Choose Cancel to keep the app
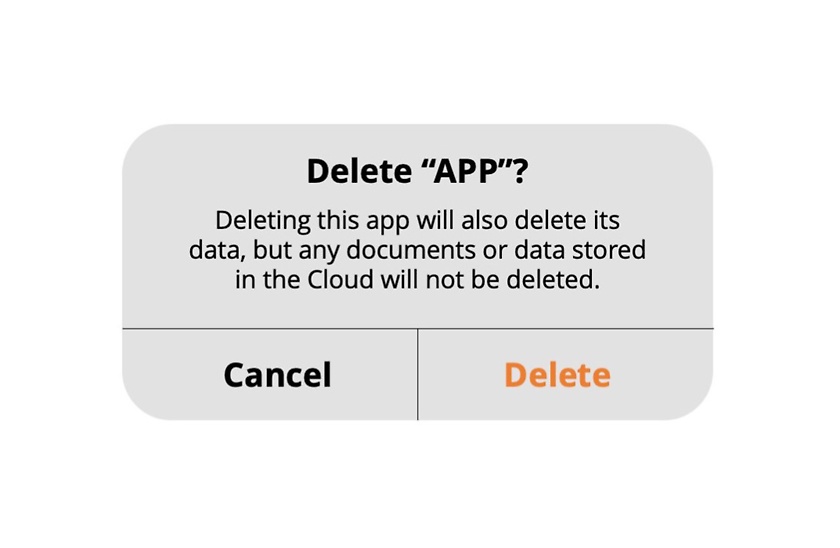840x548 pixels. click(x=270, y=374)
